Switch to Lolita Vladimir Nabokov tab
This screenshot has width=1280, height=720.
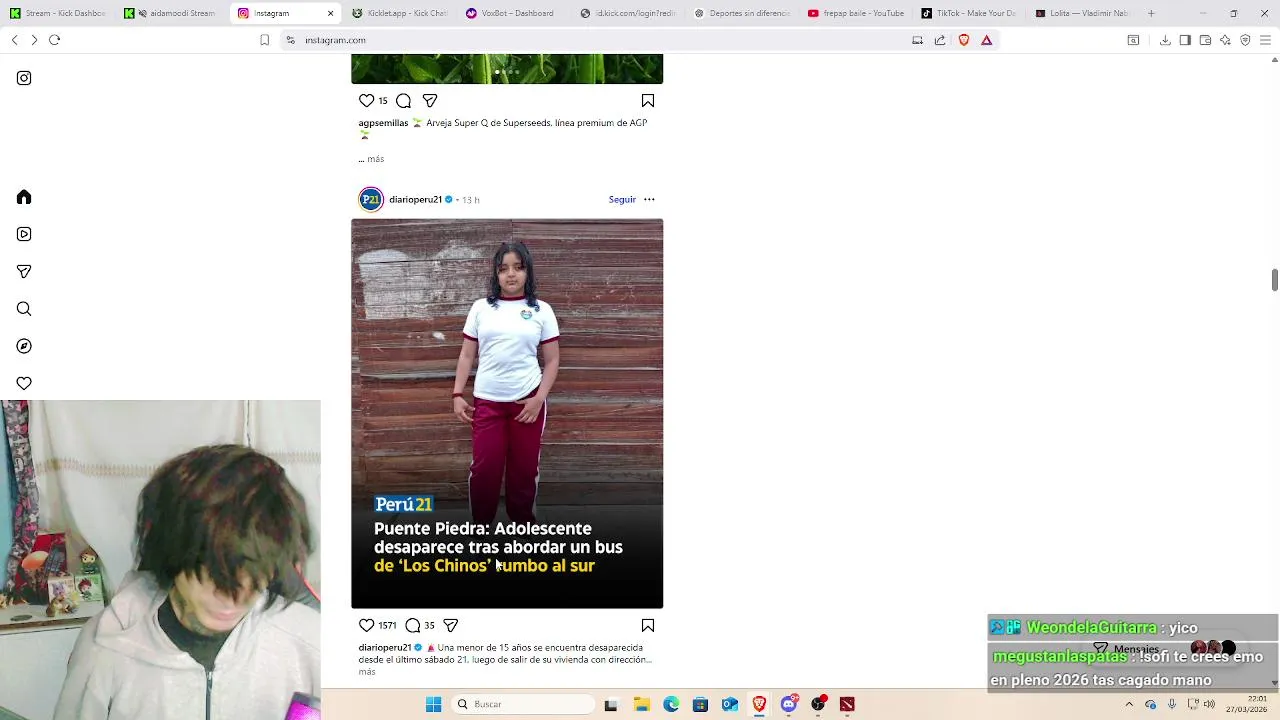coord(1083,13)
